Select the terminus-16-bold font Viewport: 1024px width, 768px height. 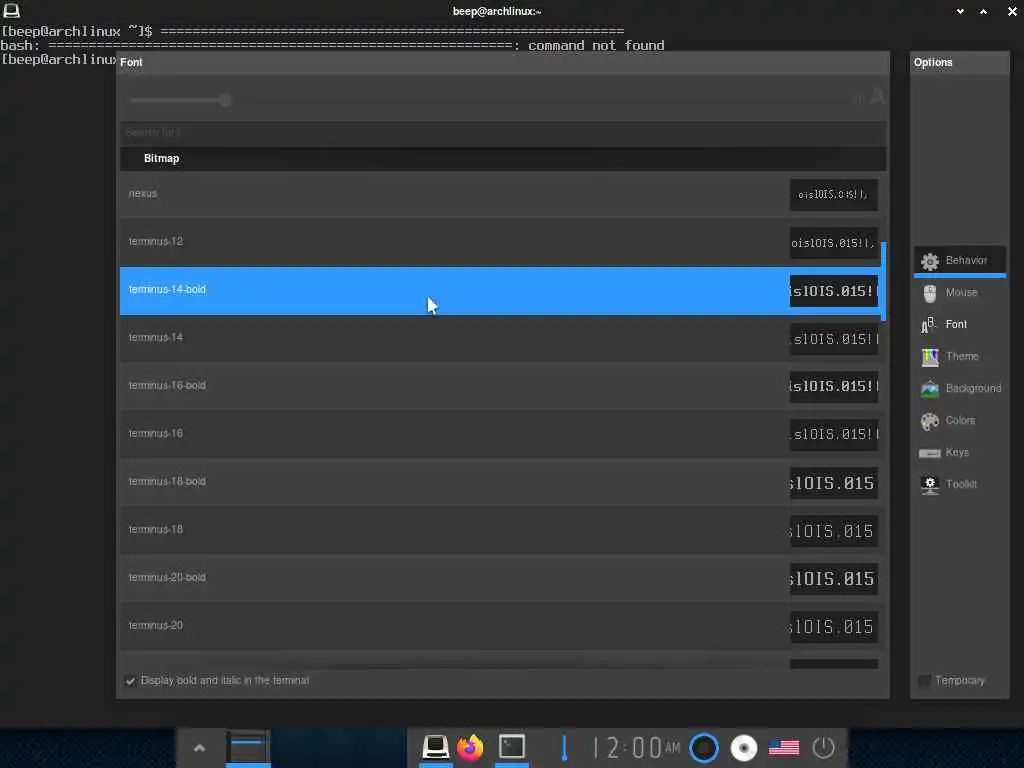click(500, 386)
